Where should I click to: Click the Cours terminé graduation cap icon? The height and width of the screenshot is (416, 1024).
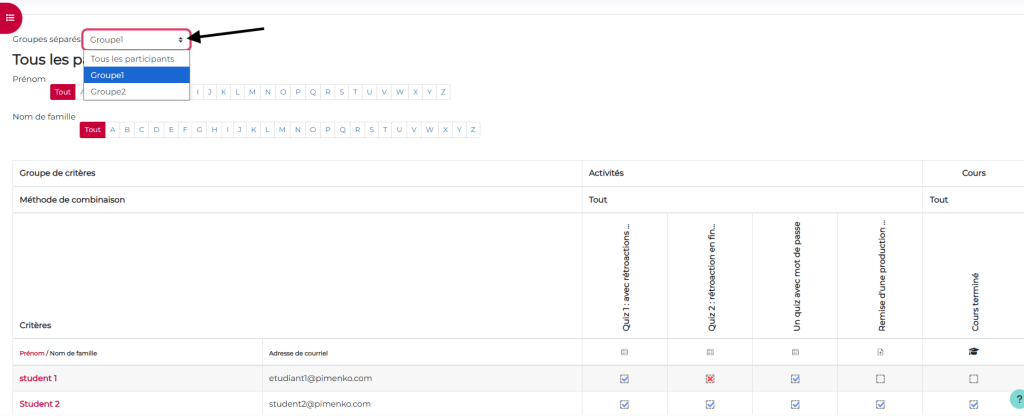[x=974, y=352]
